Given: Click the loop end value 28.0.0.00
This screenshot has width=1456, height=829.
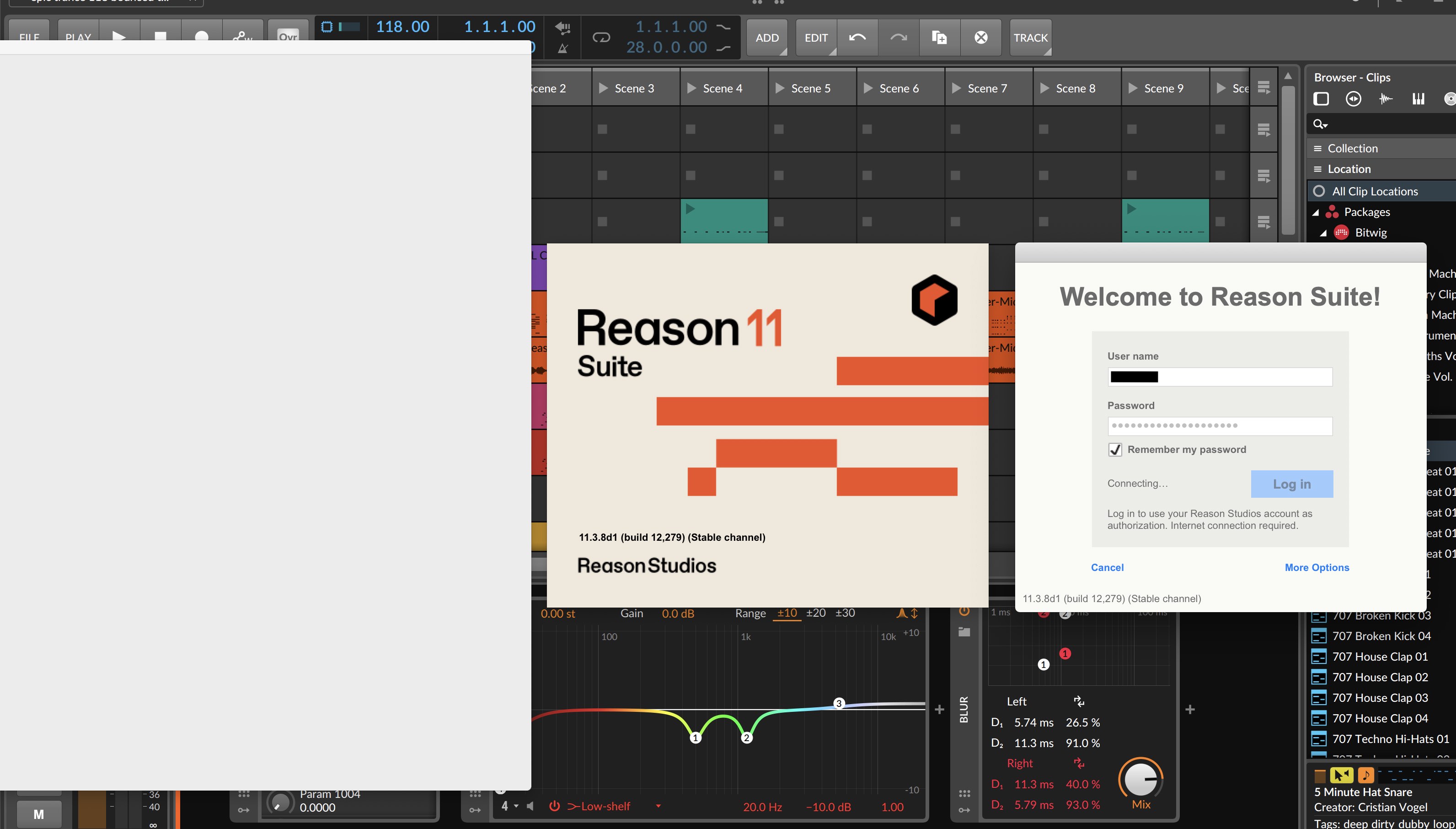Looking at the screenshot, I should 666,47.
